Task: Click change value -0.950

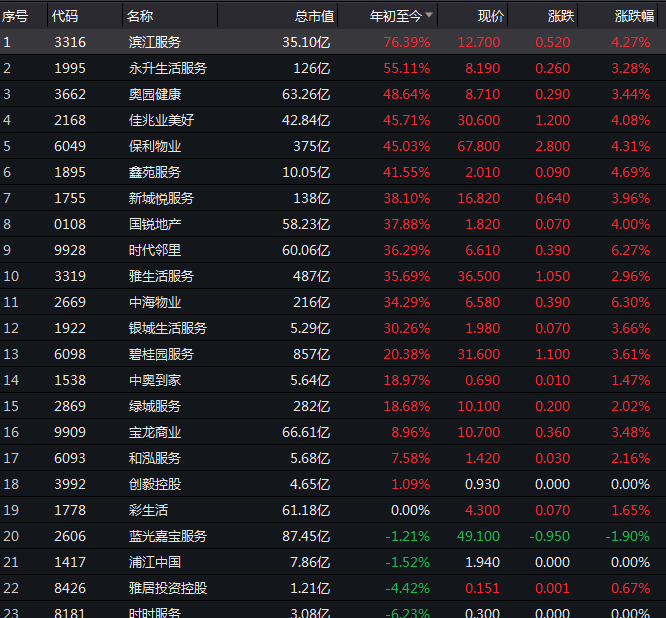Action: tap(550, 536)
